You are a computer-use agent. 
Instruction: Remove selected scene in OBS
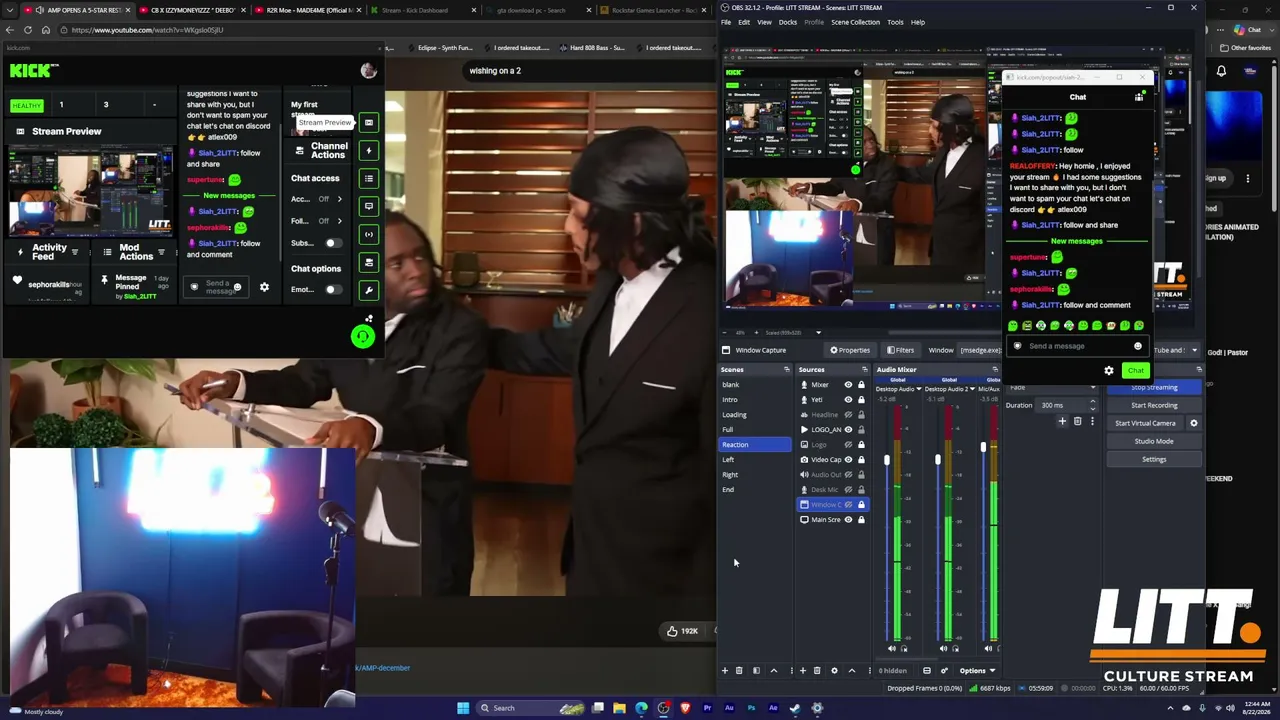tap(739, 671)
